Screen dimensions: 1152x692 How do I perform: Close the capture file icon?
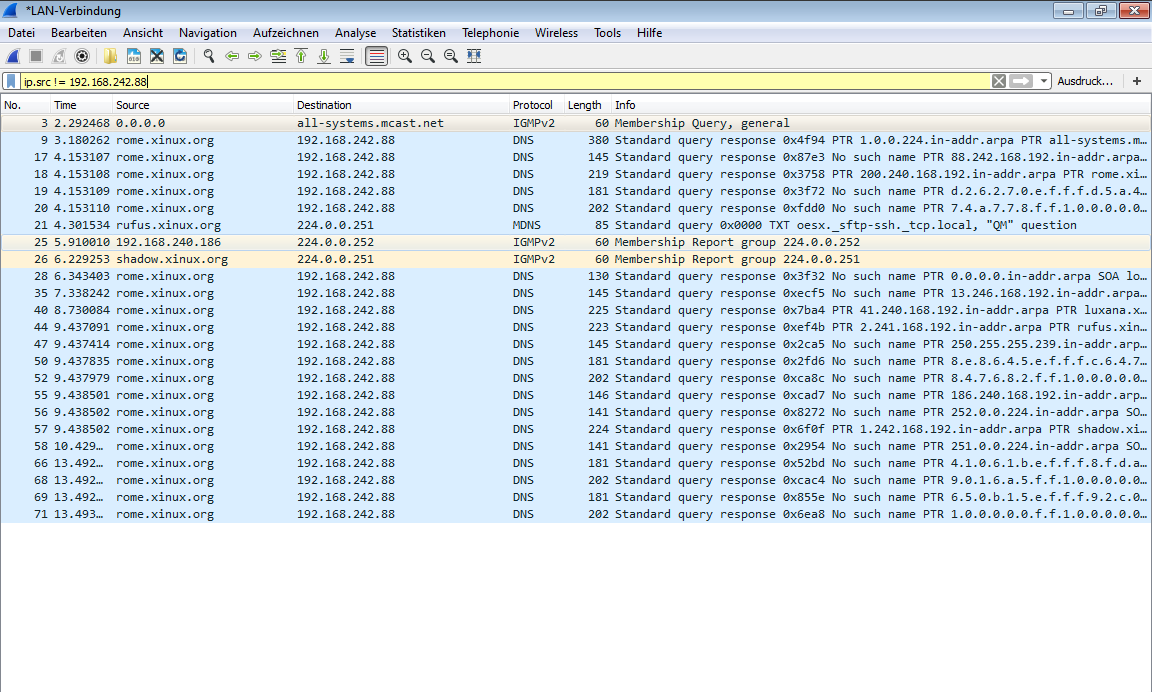tap(156, 56)
